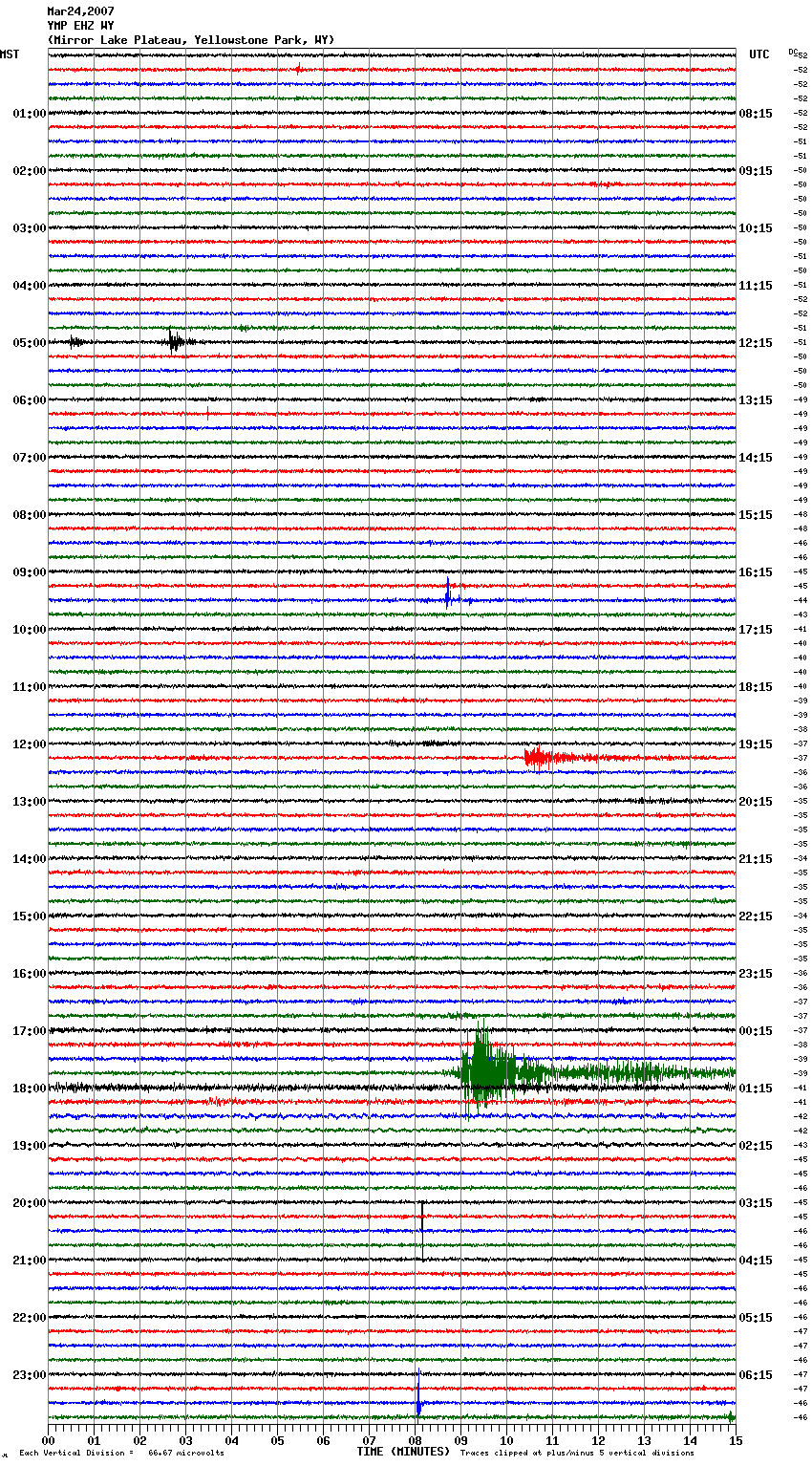Click the Each Vertical Division microvolts note
This screenshot has height=1466, width=812.
tap(121, 1453)
